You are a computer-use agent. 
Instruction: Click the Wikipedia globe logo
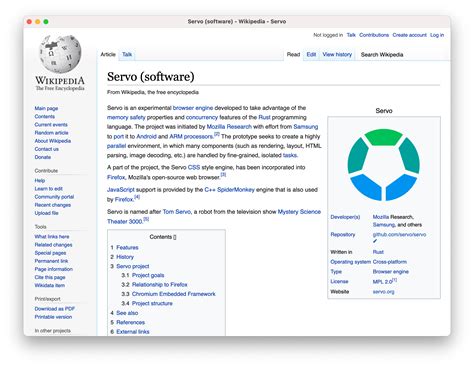[x=60, y=54]
